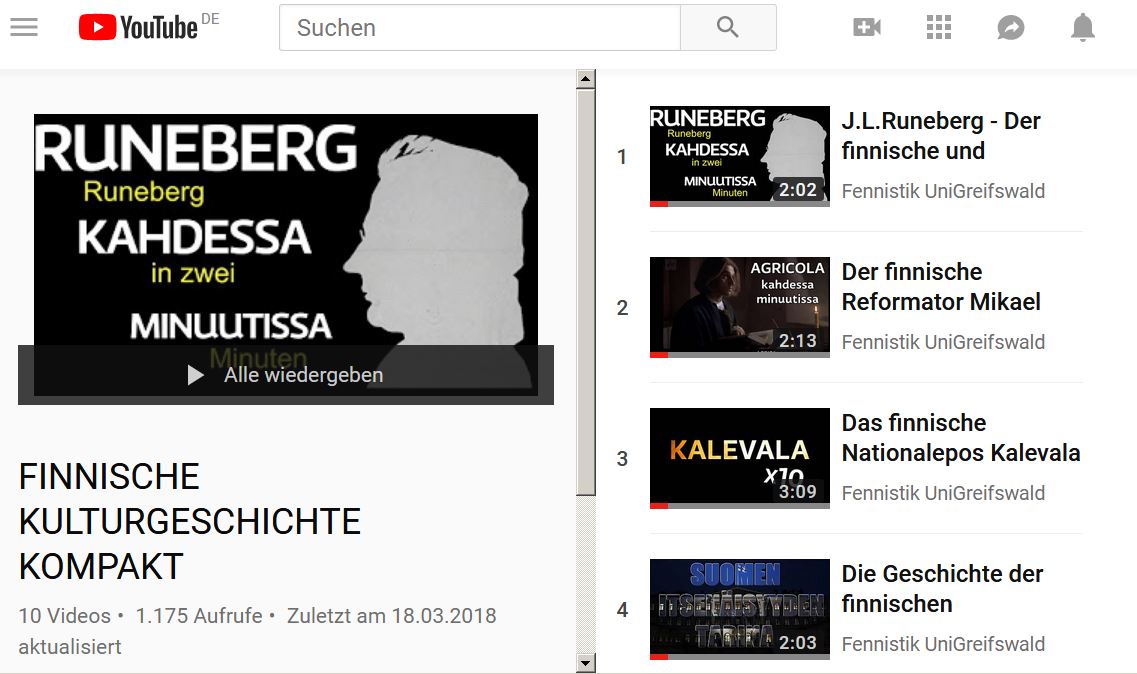Screen dimensions: 1137x674
Task: Open Fennistik UniGreifswald channel under Kalevala video
Action: 943,493
